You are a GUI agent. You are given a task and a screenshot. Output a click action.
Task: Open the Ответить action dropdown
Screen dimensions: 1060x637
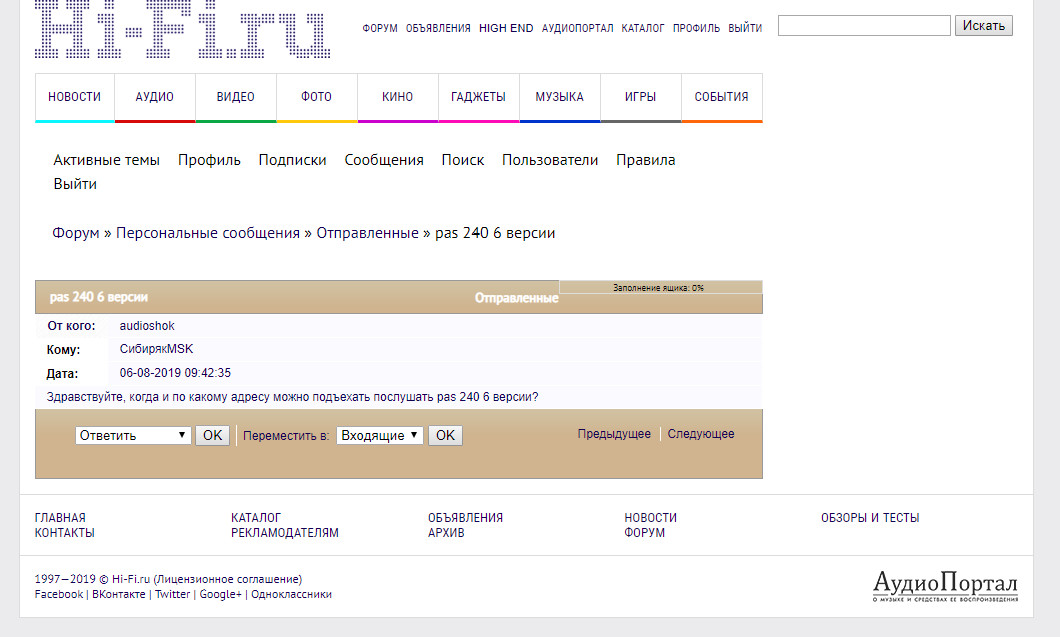coord(134,435)
